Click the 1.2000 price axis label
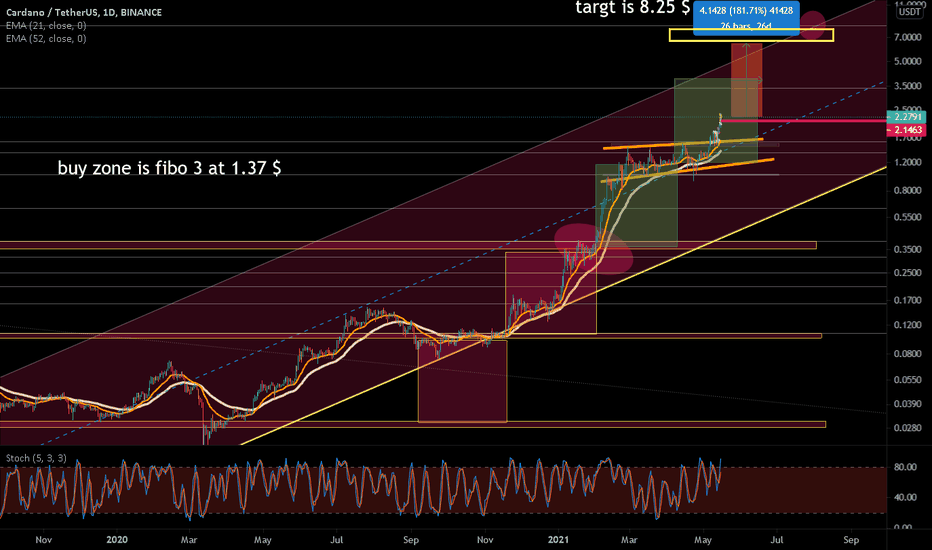This screenshot has height=550, width=932. [x=907, y=162]
